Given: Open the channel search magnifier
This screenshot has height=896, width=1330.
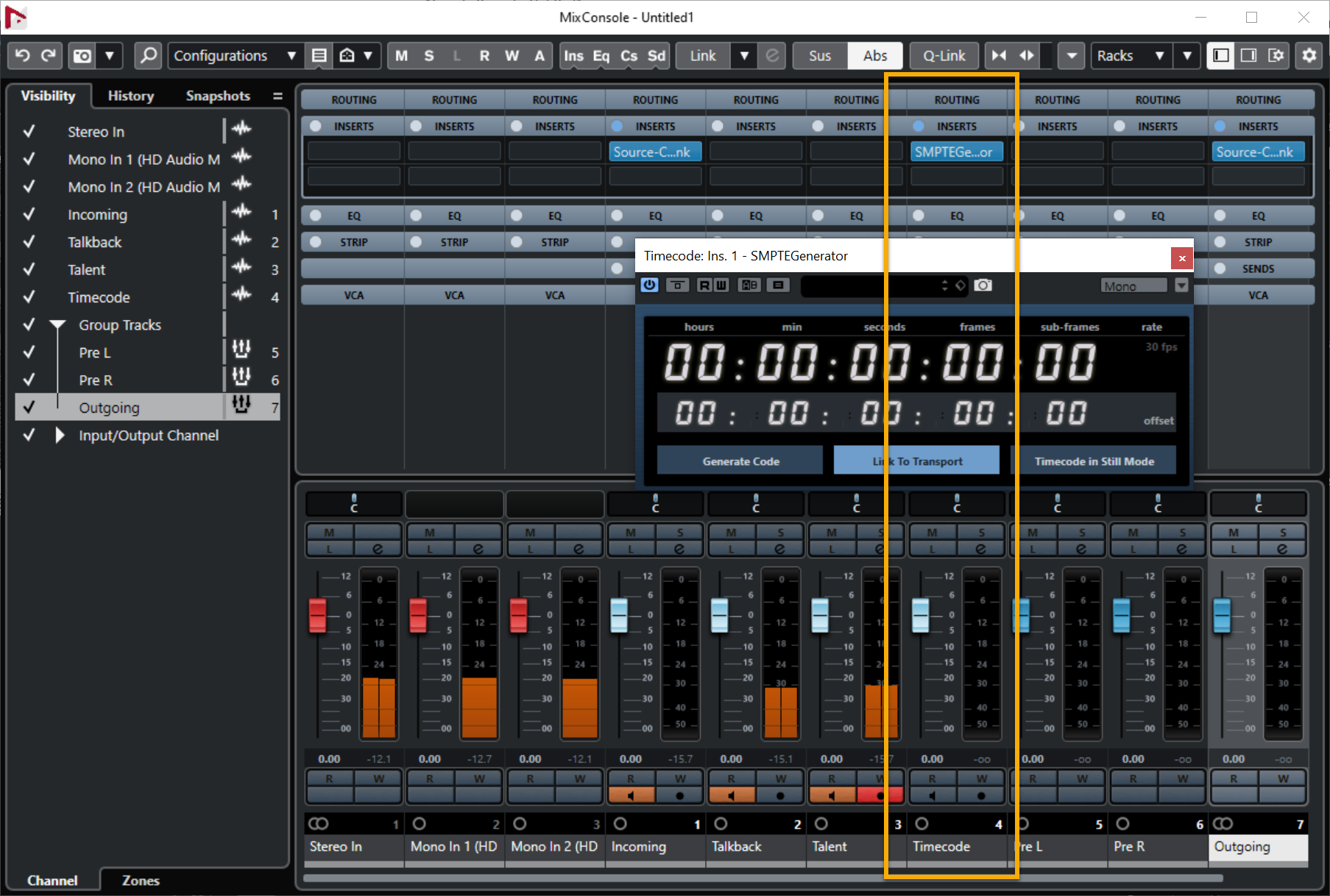Looking at the screenshot, I should (x=148, y=56).
